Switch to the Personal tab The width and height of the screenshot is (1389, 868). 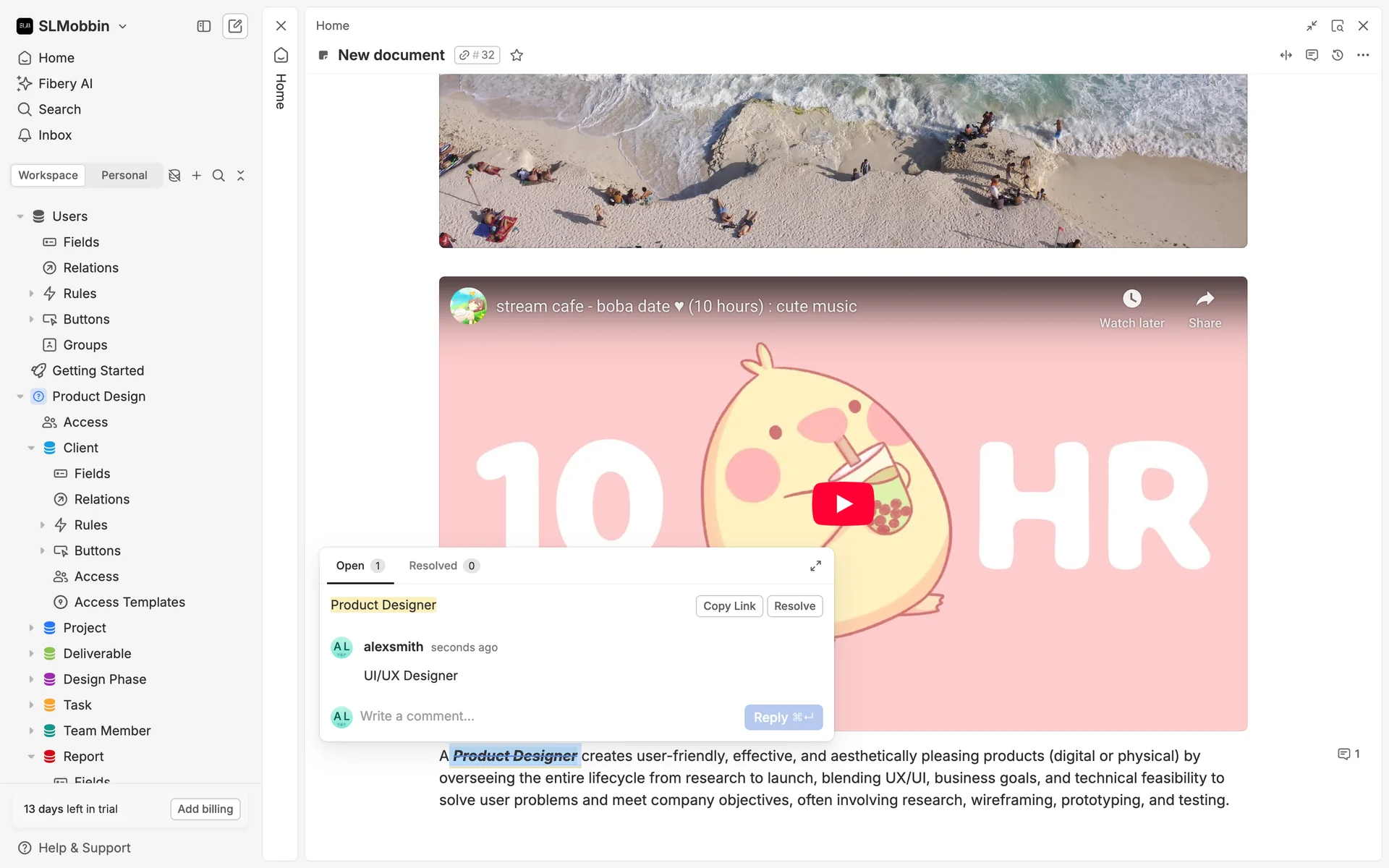124,176
